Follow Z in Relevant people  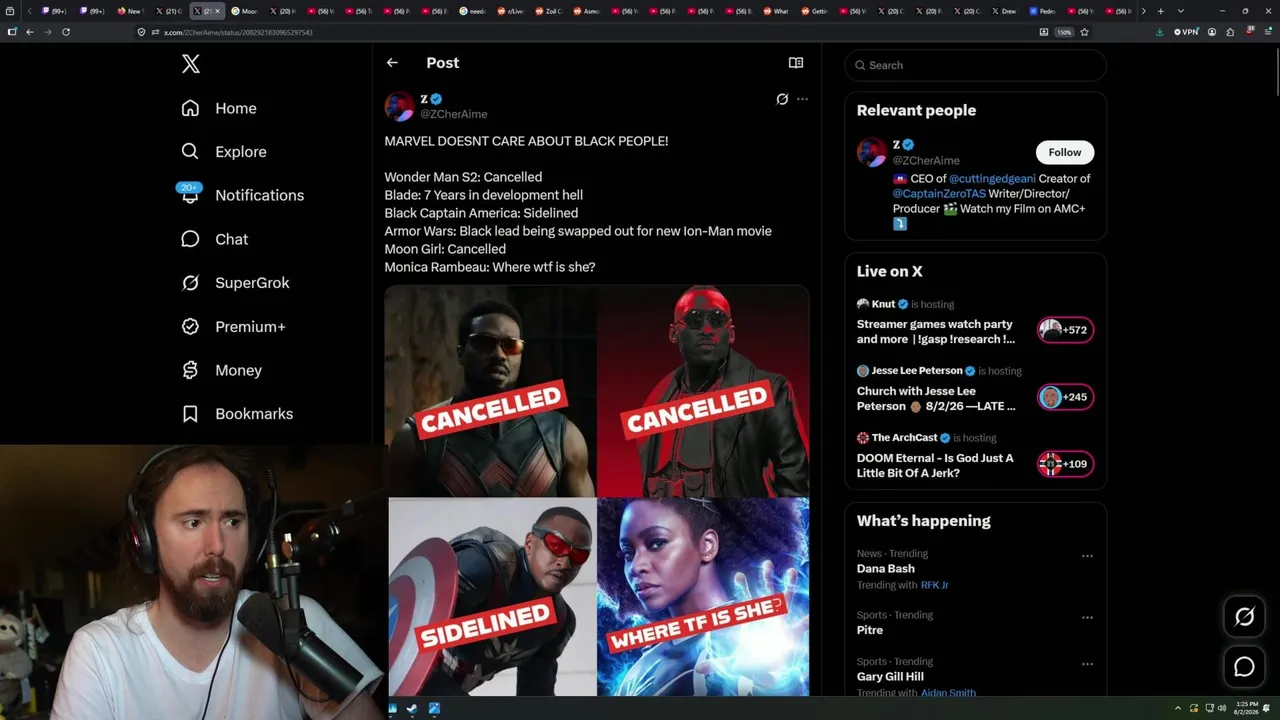(x=1065, y=152)
